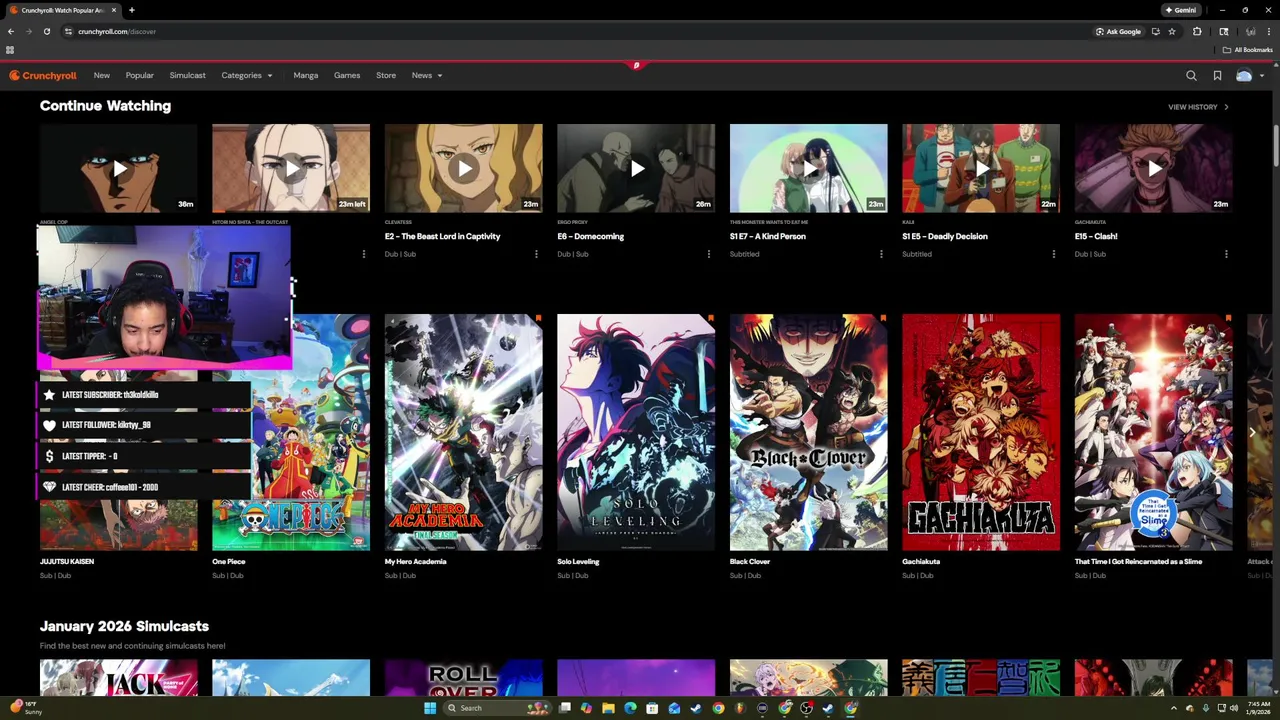1280x720 pixels.
Task: Open options dots for The Beast Lord in Captivity
Action: pos(536,254)
